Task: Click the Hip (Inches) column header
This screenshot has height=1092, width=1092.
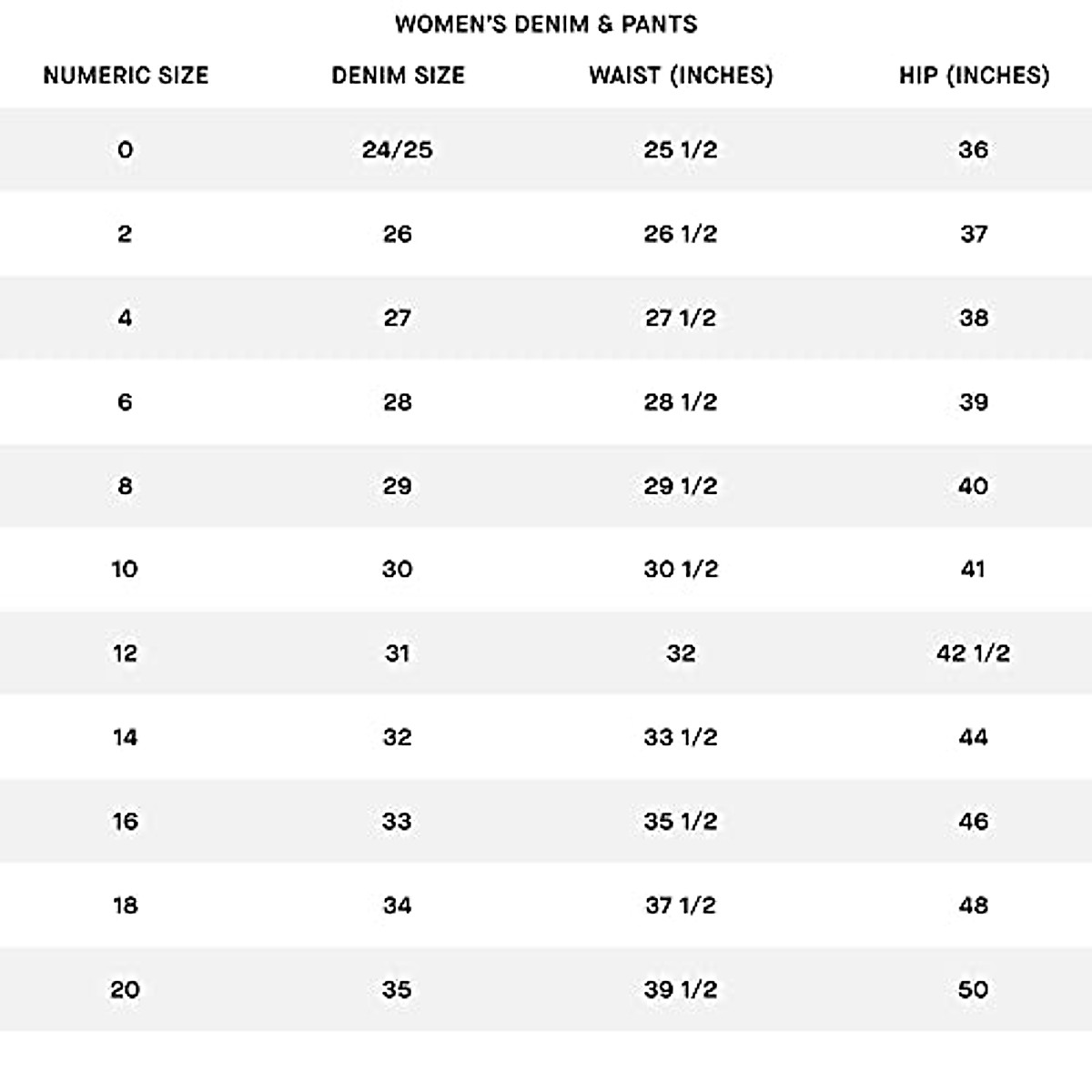Action: tap(974, 76)
